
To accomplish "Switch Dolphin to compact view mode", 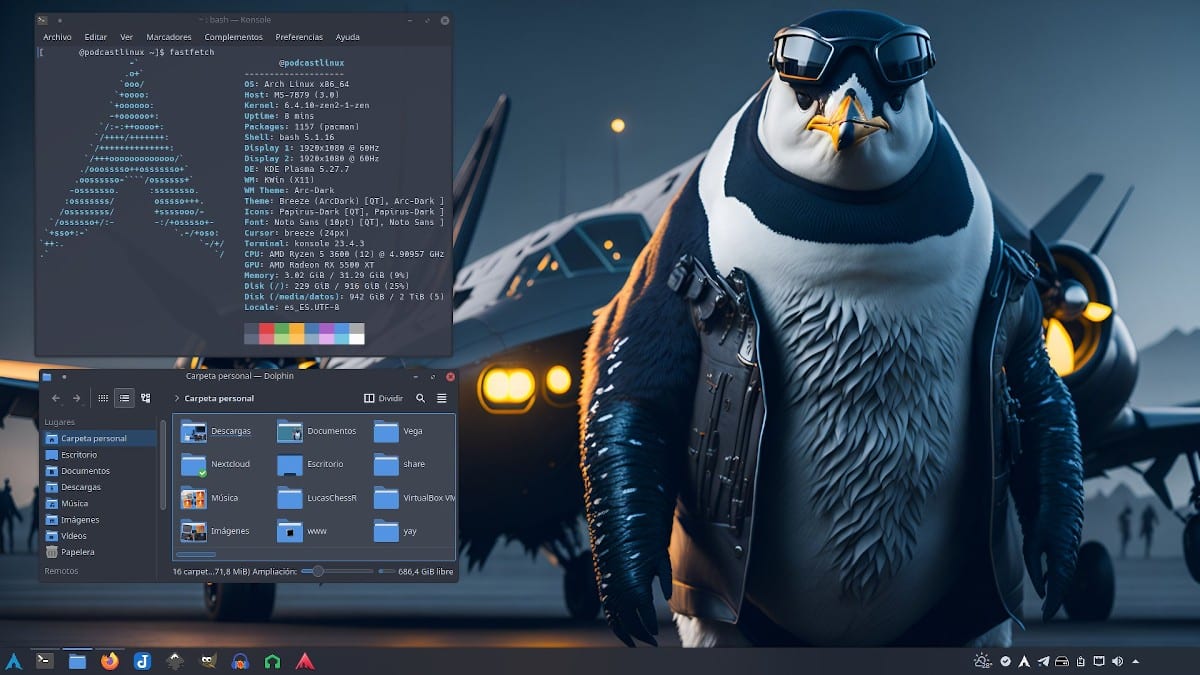I will pos(124,398).
